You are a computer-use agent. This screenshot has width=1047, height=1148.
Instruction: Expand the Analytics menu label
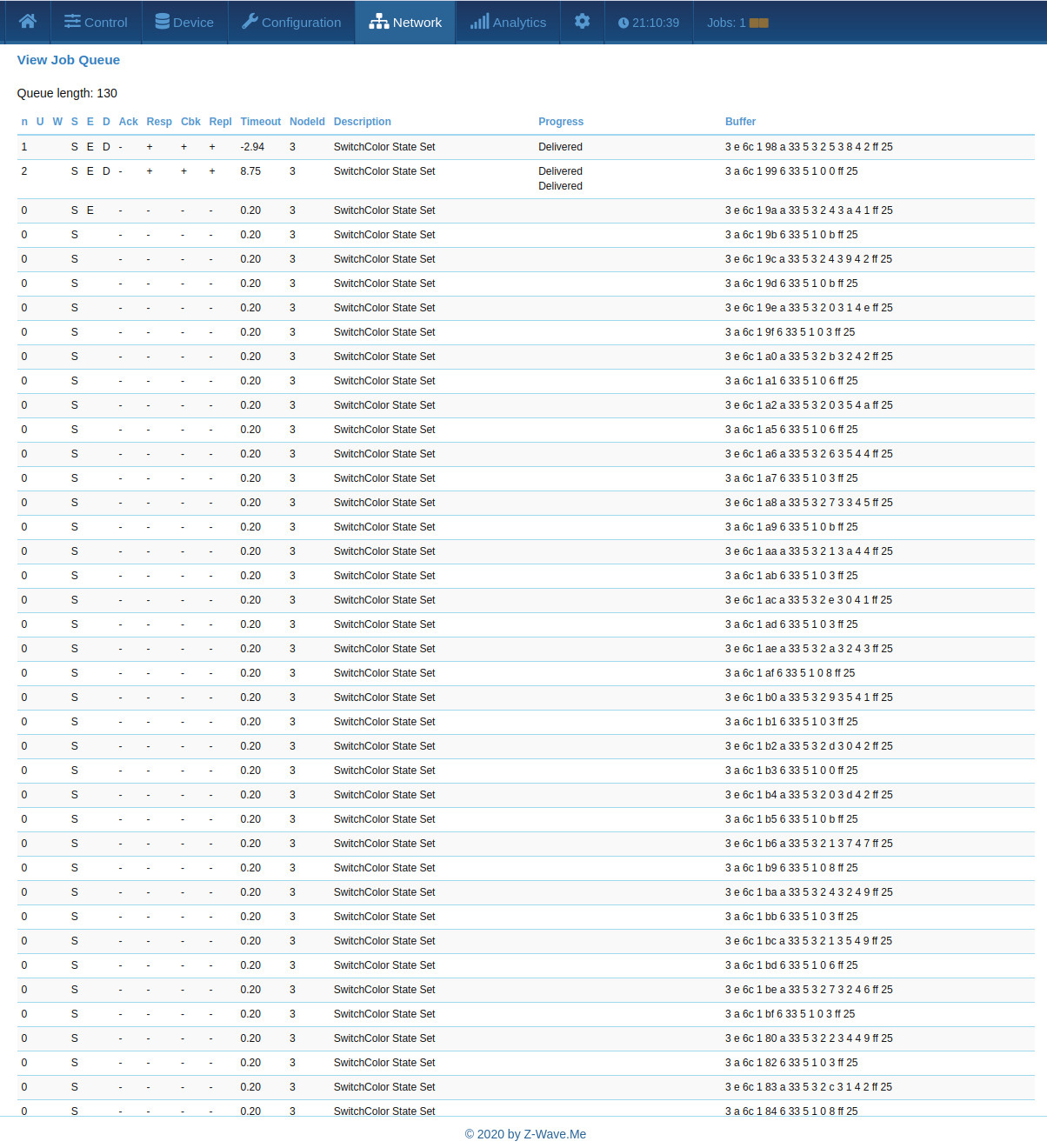519,23
